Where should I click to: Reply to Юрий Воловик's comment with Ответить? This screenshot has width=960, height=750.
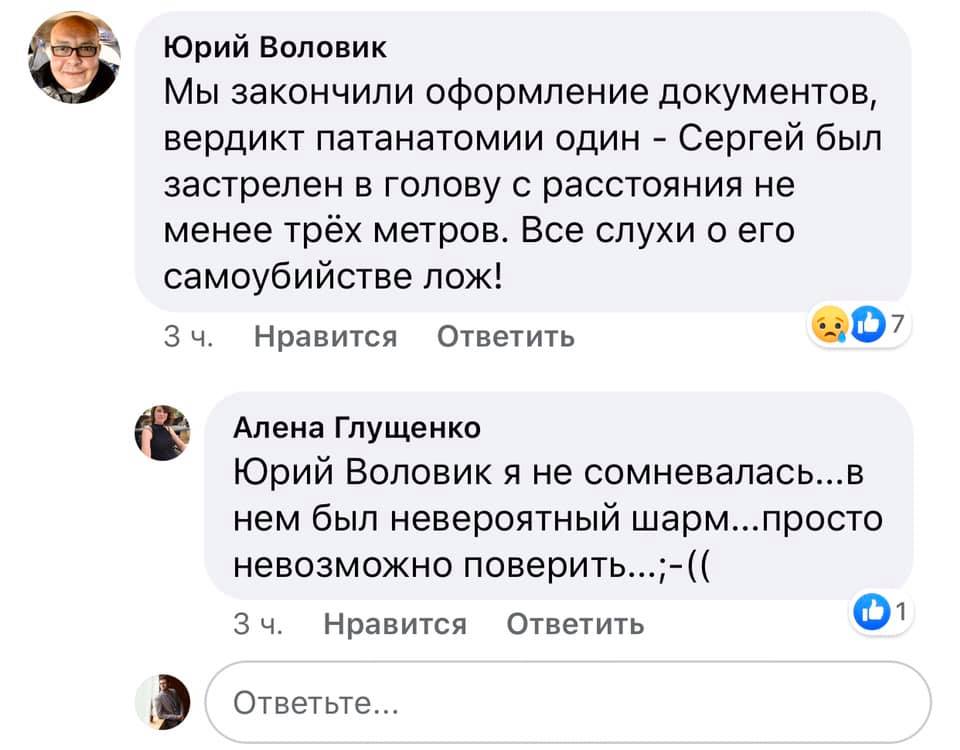(506, 336)
